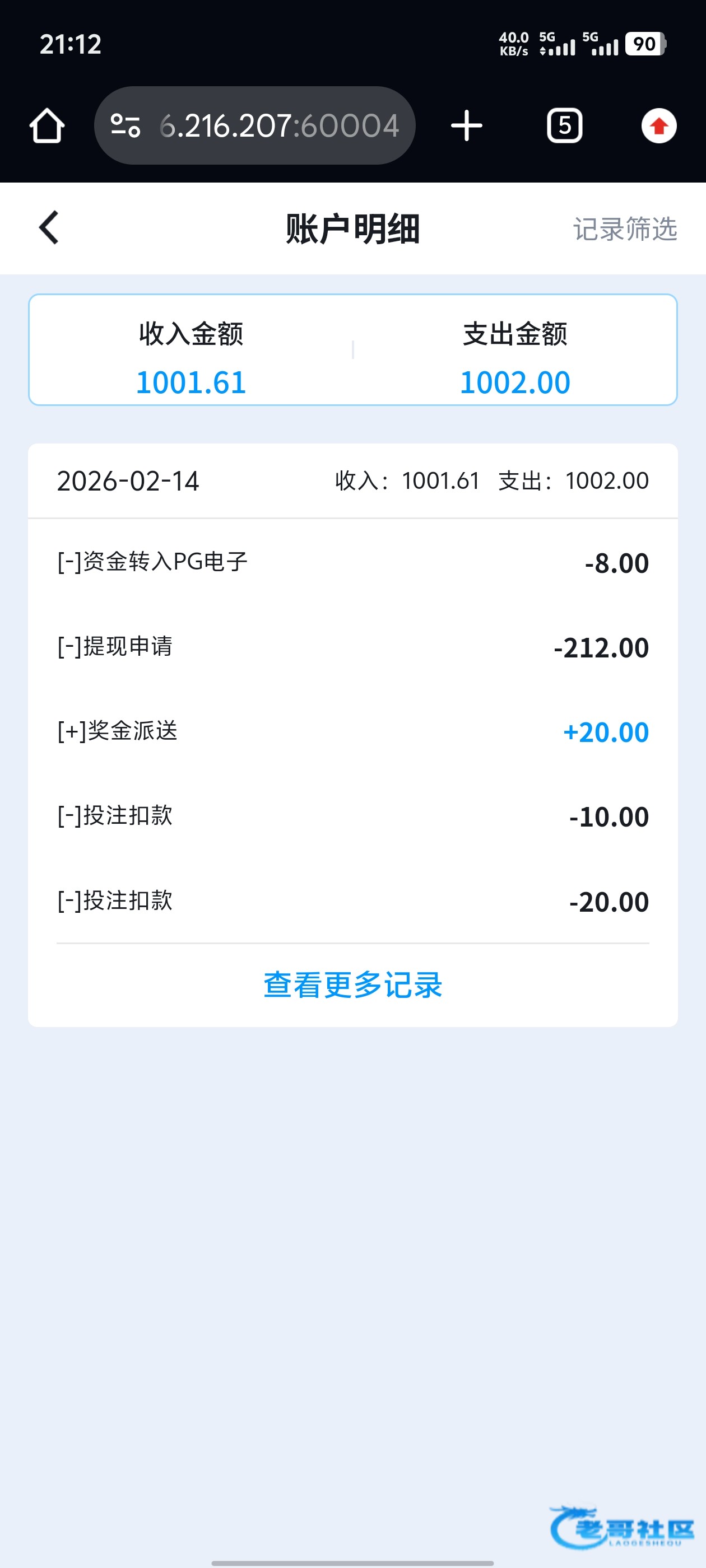The image size is (706, 1568).
Task: Open the tab switcher showing 5 tabs
Action: 565,126
